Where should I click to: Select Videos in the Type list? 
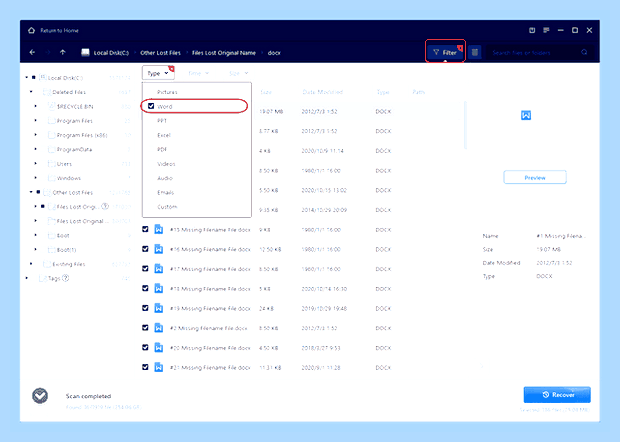click(166, 164)
